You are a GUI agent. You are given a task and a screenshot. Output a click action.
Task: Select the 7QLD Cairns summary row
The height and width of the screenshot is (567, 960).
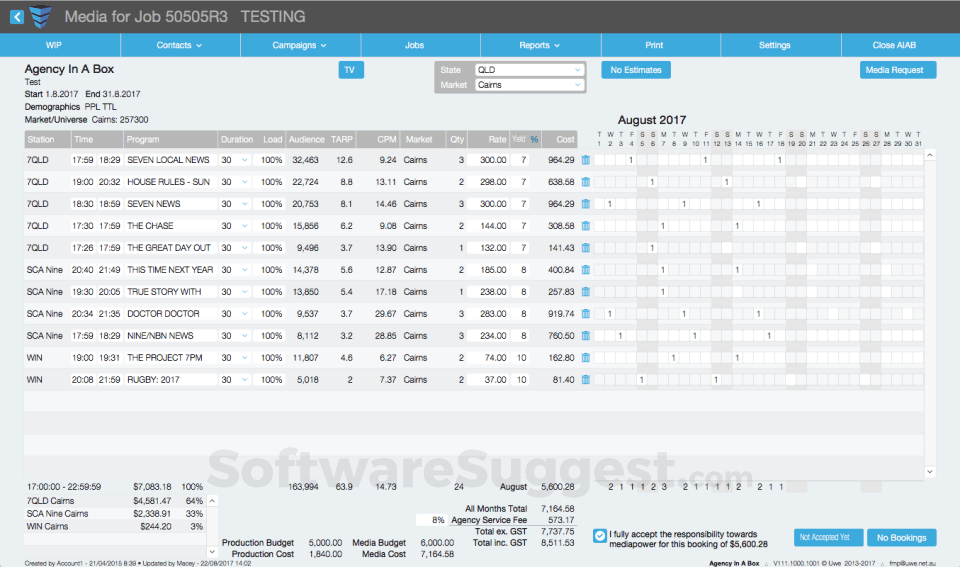click(114, 501)
